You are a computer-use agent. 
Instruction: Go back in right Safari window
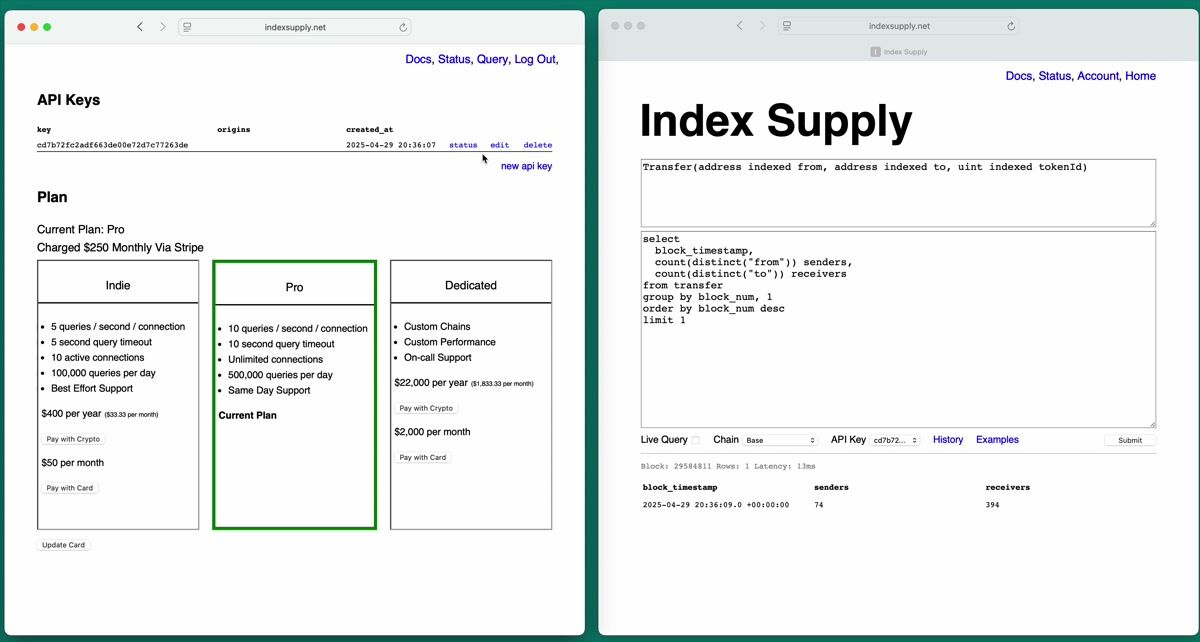click(x=740, y=26)
